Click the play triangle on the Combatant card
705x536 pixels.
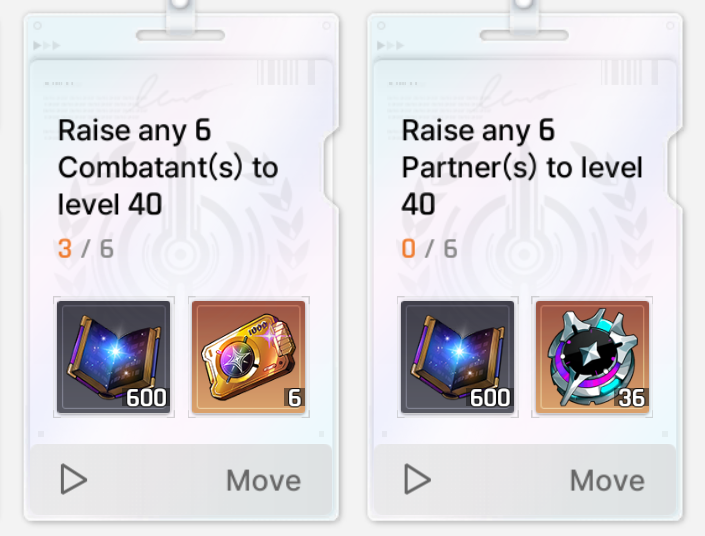(x=74, y=479)
